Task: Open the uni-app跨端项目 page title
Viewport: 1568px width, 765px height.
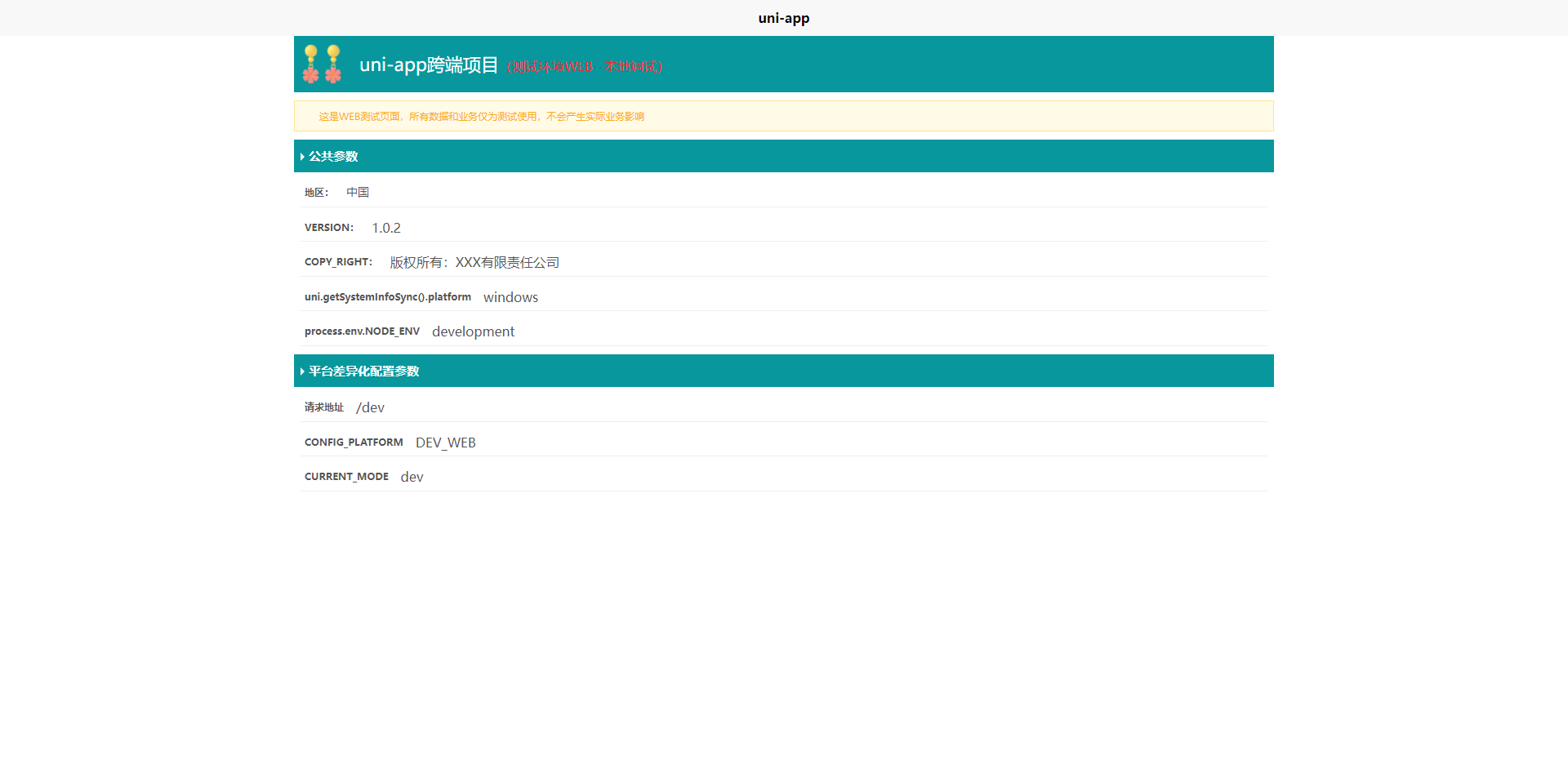Action: (x=428, y=65)
